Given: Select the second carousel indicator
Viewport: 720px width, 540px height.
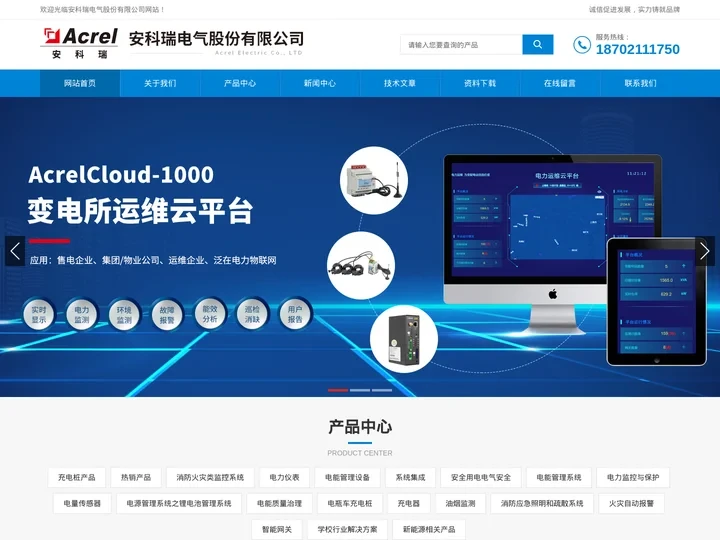Looking at the screenshot, I should point(360,390).
